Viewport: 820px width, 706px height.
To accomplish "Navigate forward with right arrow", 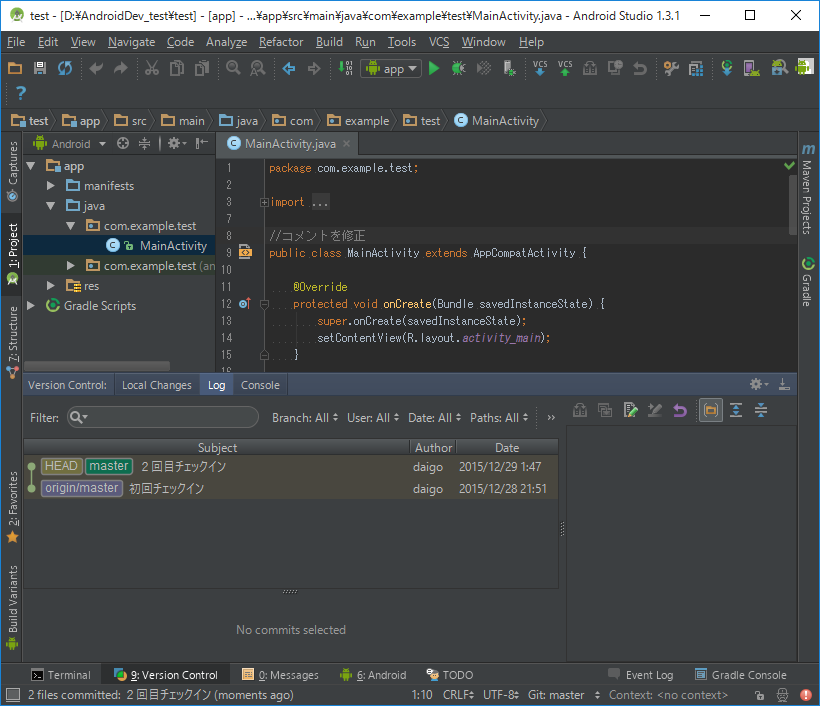I will (314, 68).
